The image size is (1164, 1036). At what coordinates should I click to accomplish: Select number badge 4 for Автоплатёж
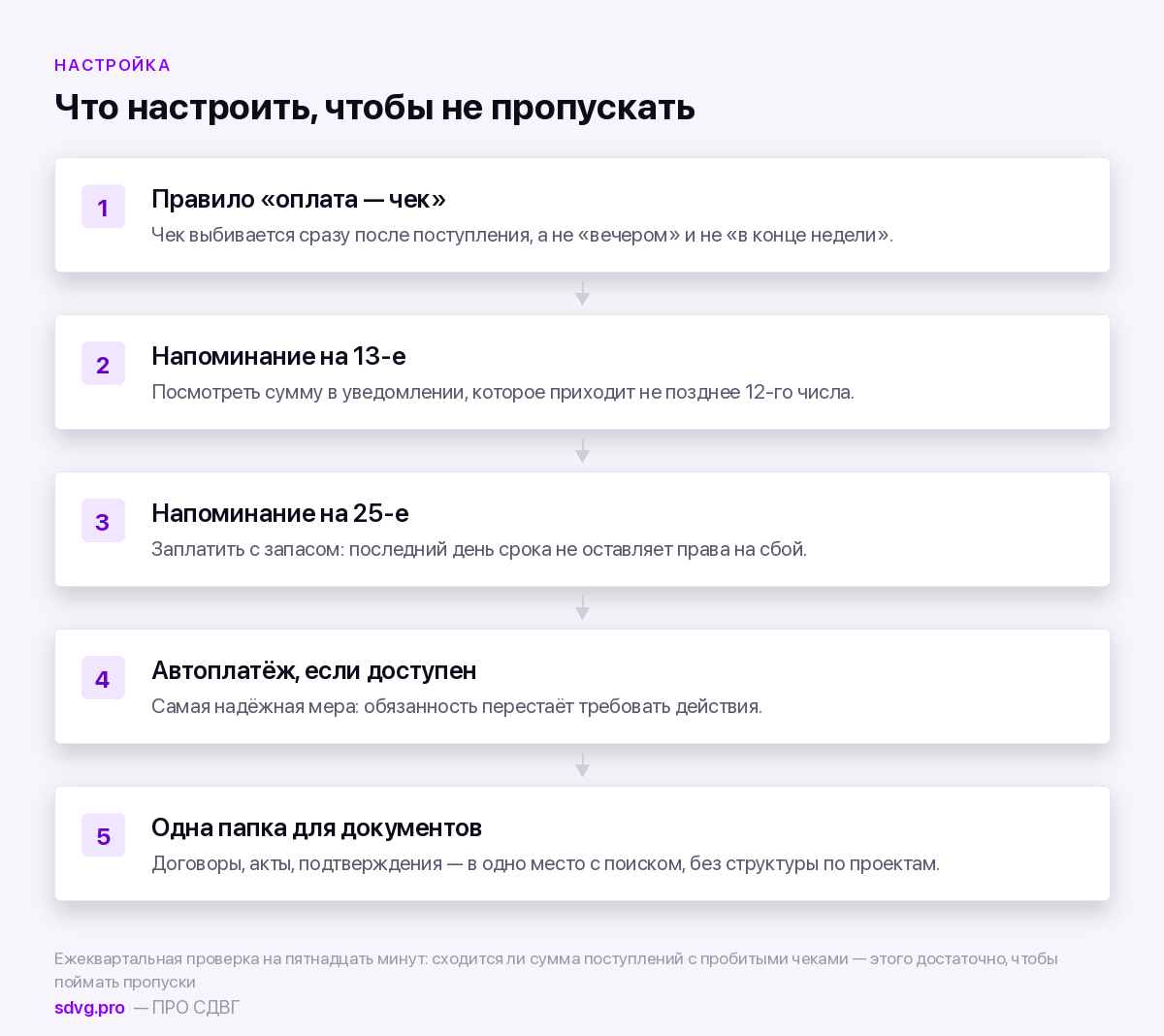coord(103,678)
